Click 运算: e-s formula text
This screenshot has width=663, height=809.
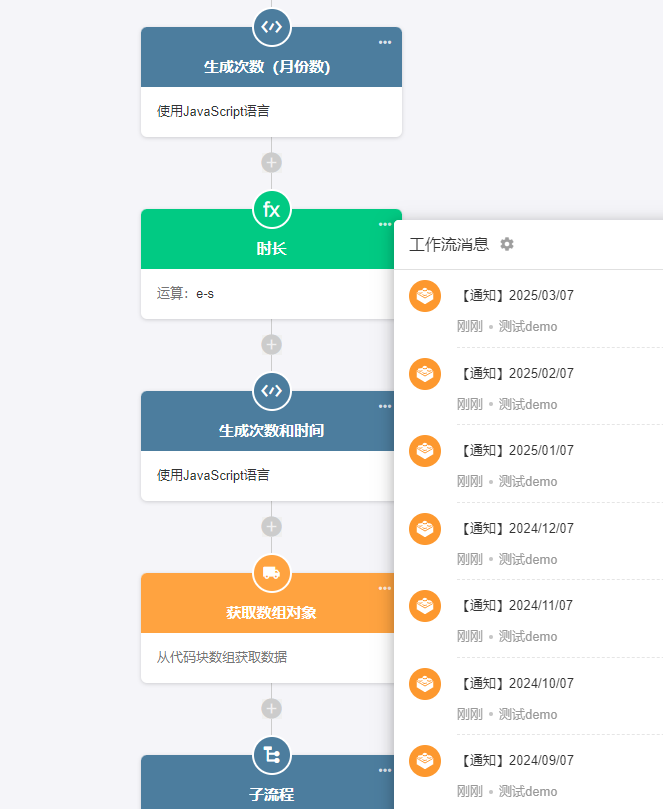(x=185, y=294)
